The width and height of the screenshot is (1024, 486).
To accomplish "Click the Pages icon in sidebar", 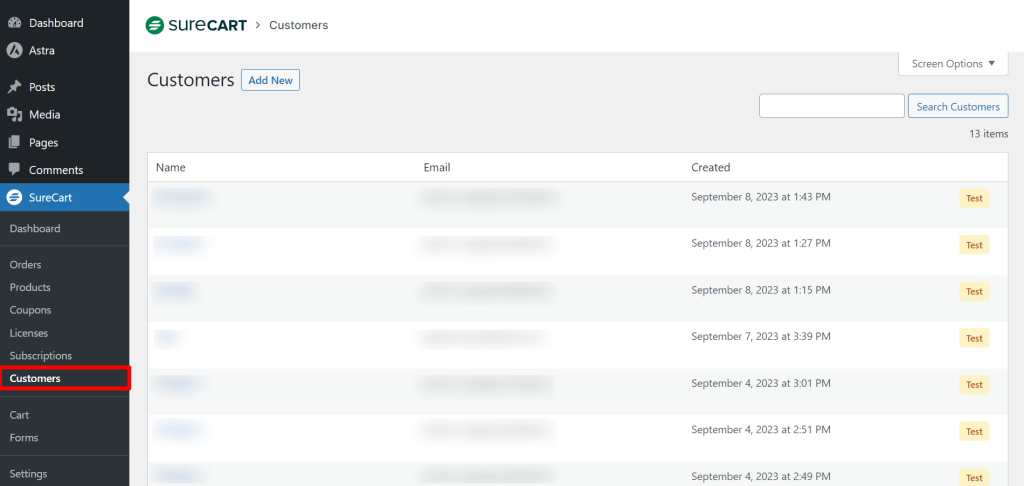I will pyautogui.click(x=15, y=142).
